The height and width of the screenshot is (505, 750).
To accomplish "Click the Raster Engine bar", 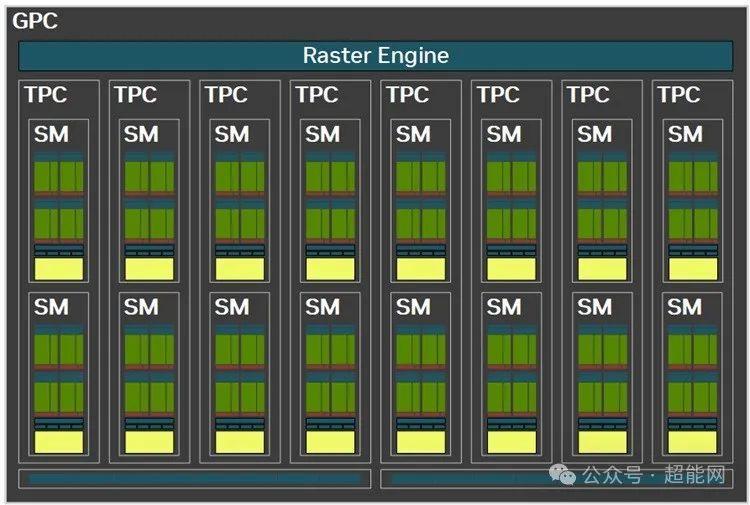I will (375, 55).
